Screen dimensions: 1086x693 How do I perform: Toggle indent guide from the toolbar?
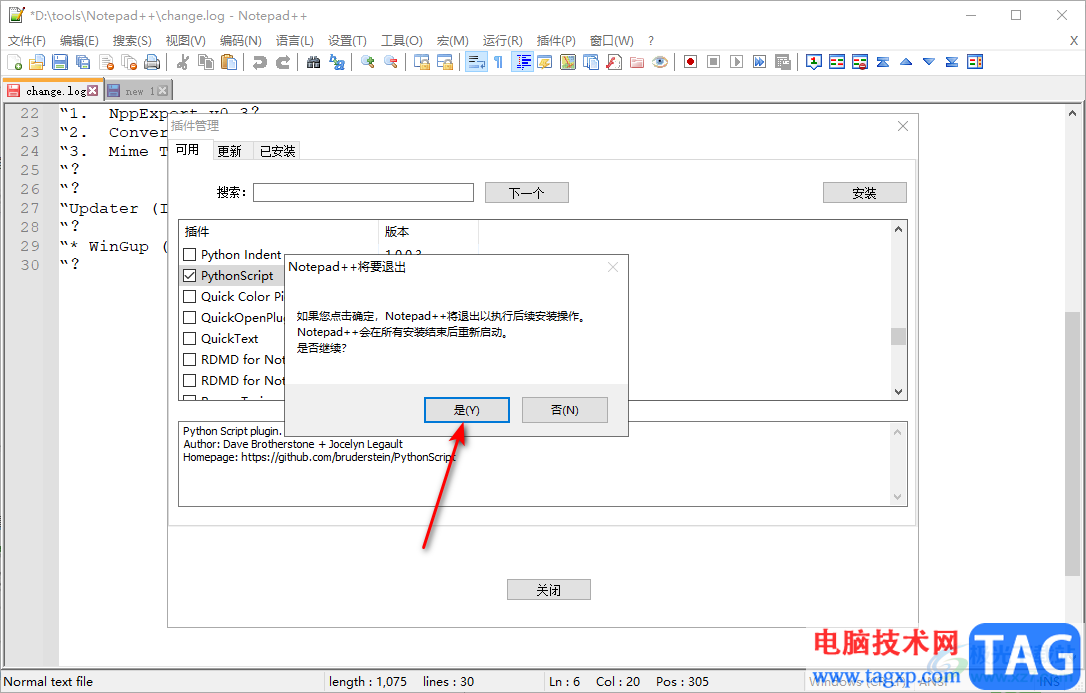click(522, 62)
